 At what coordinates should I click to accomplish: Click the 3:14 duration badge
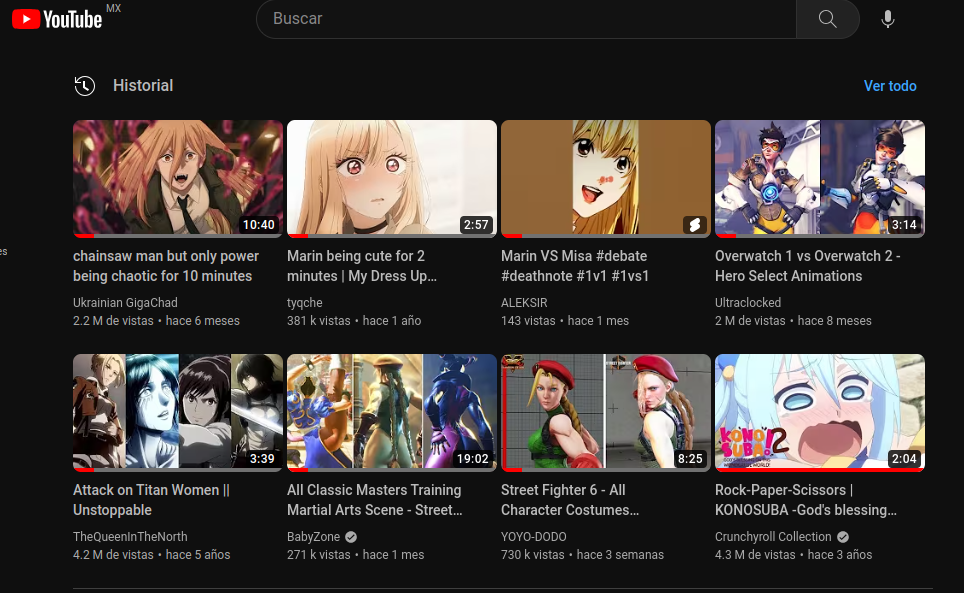click(x=904, y=225)
